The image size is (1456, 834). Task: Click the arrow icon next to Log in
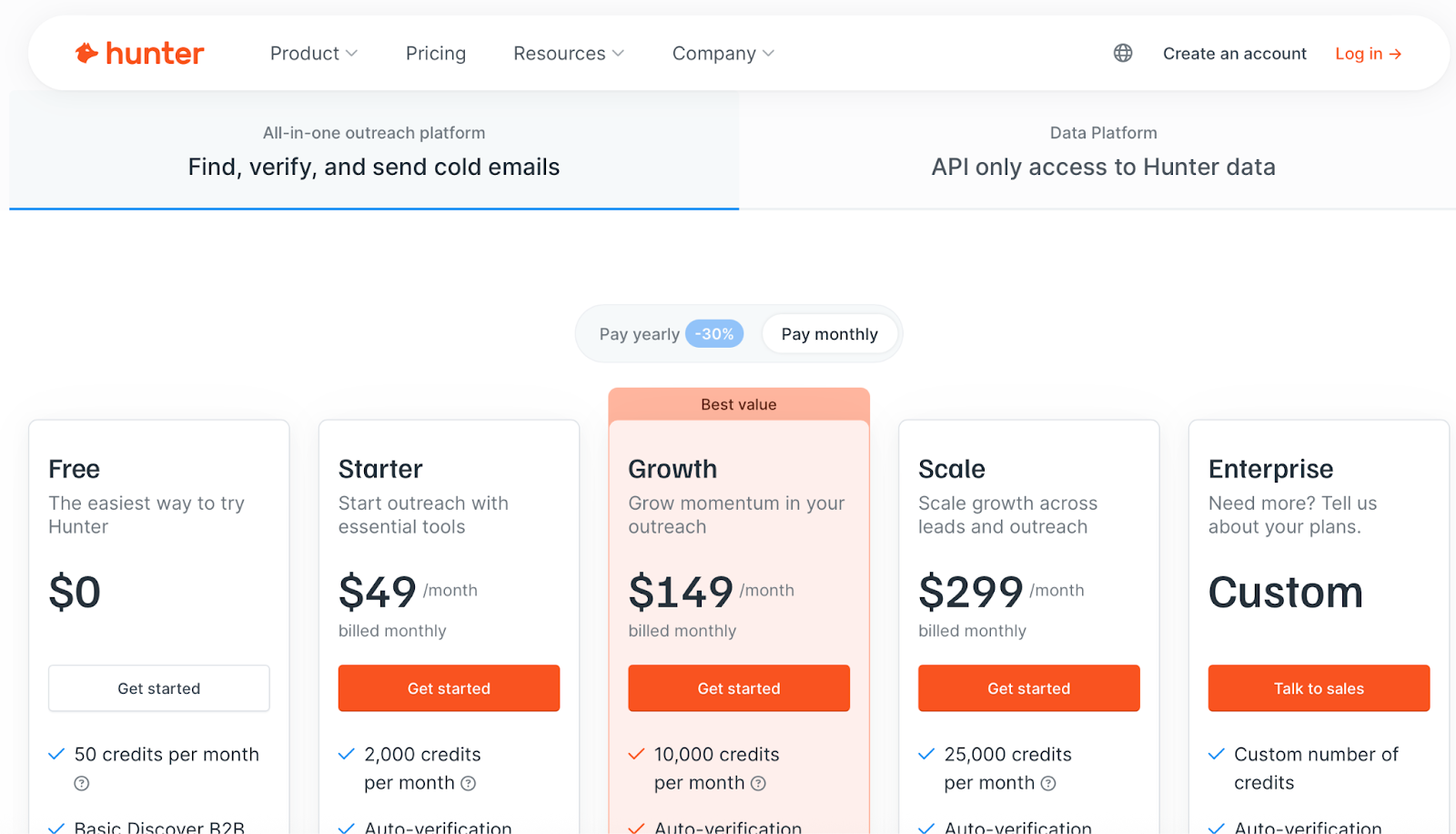(1397, 54)
